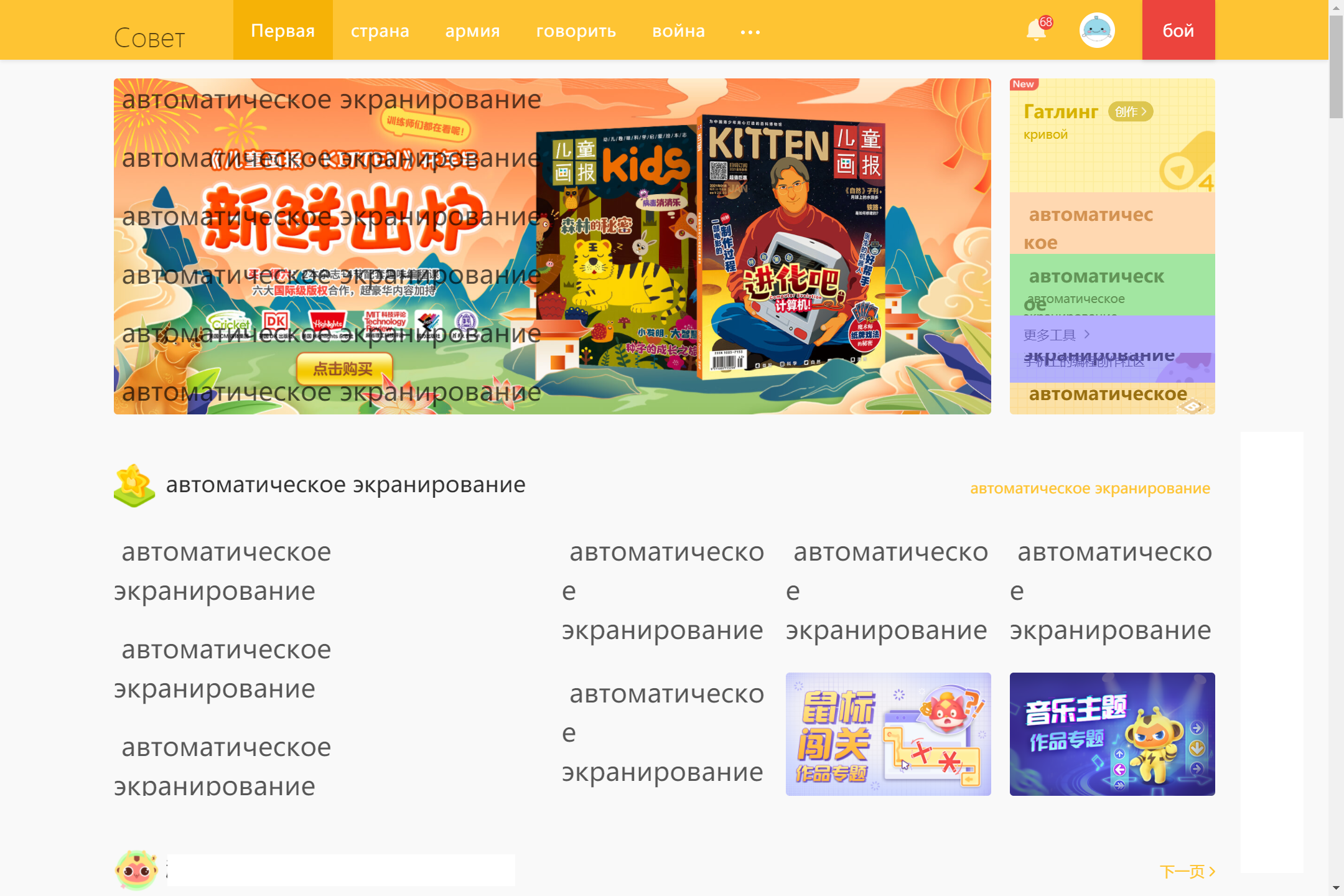
Task: Open the война navigation tab
Action: click(x=679, y=30)
